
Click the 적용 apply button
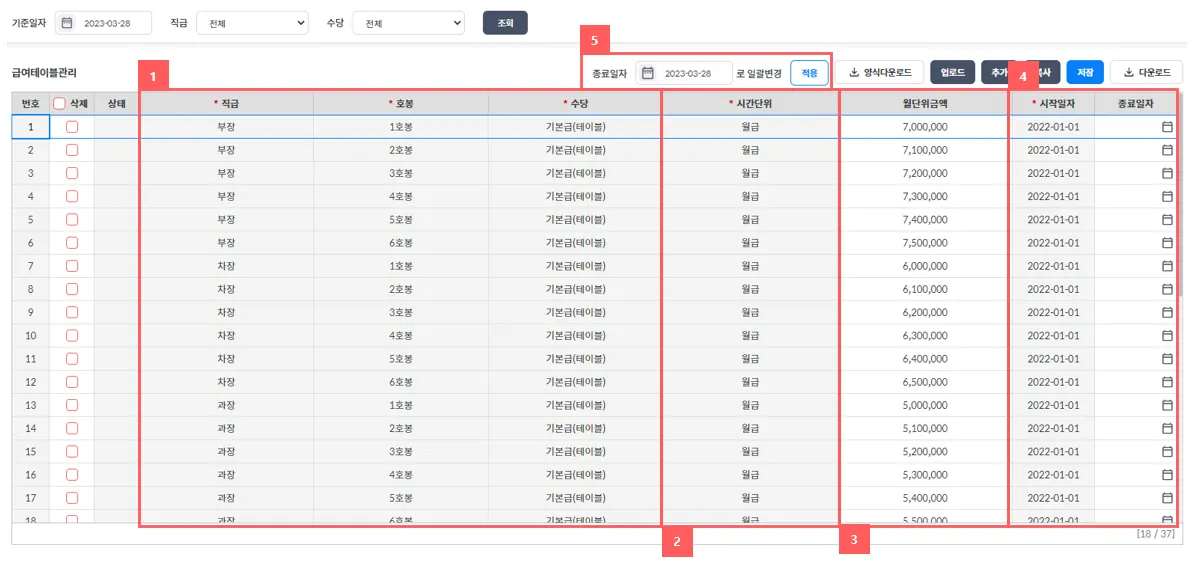pyautogui.click(x=809, y=73)
